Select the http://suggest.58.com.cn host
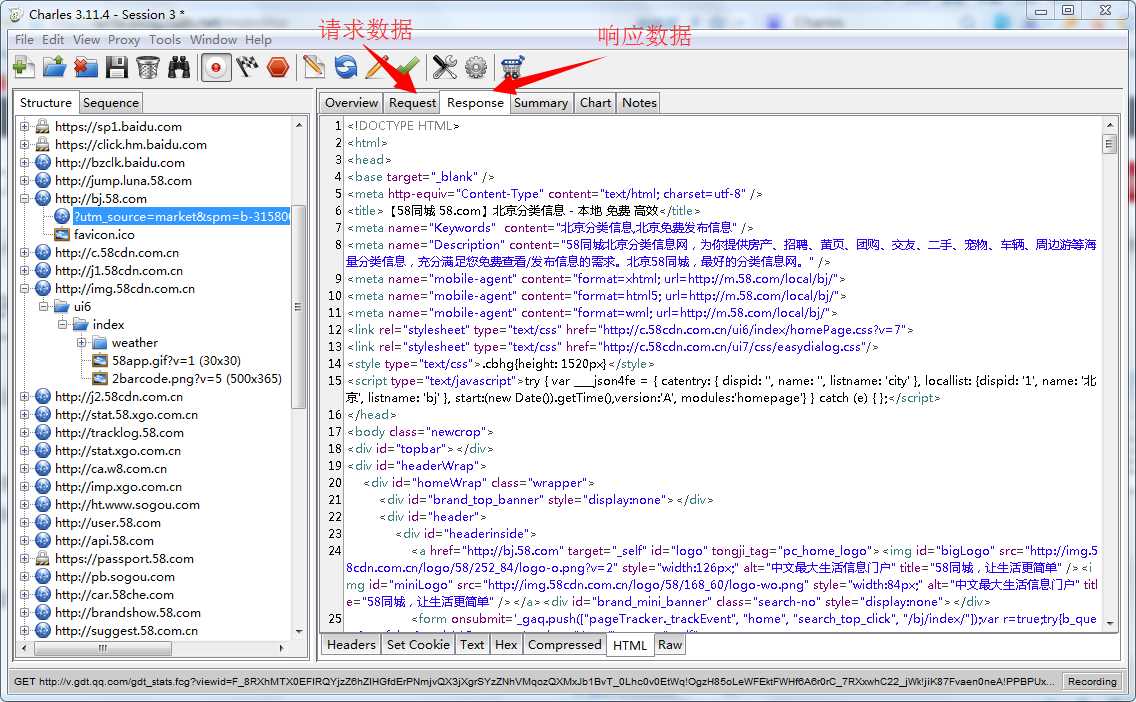1136x702 pixels. [x=126, y=630]
